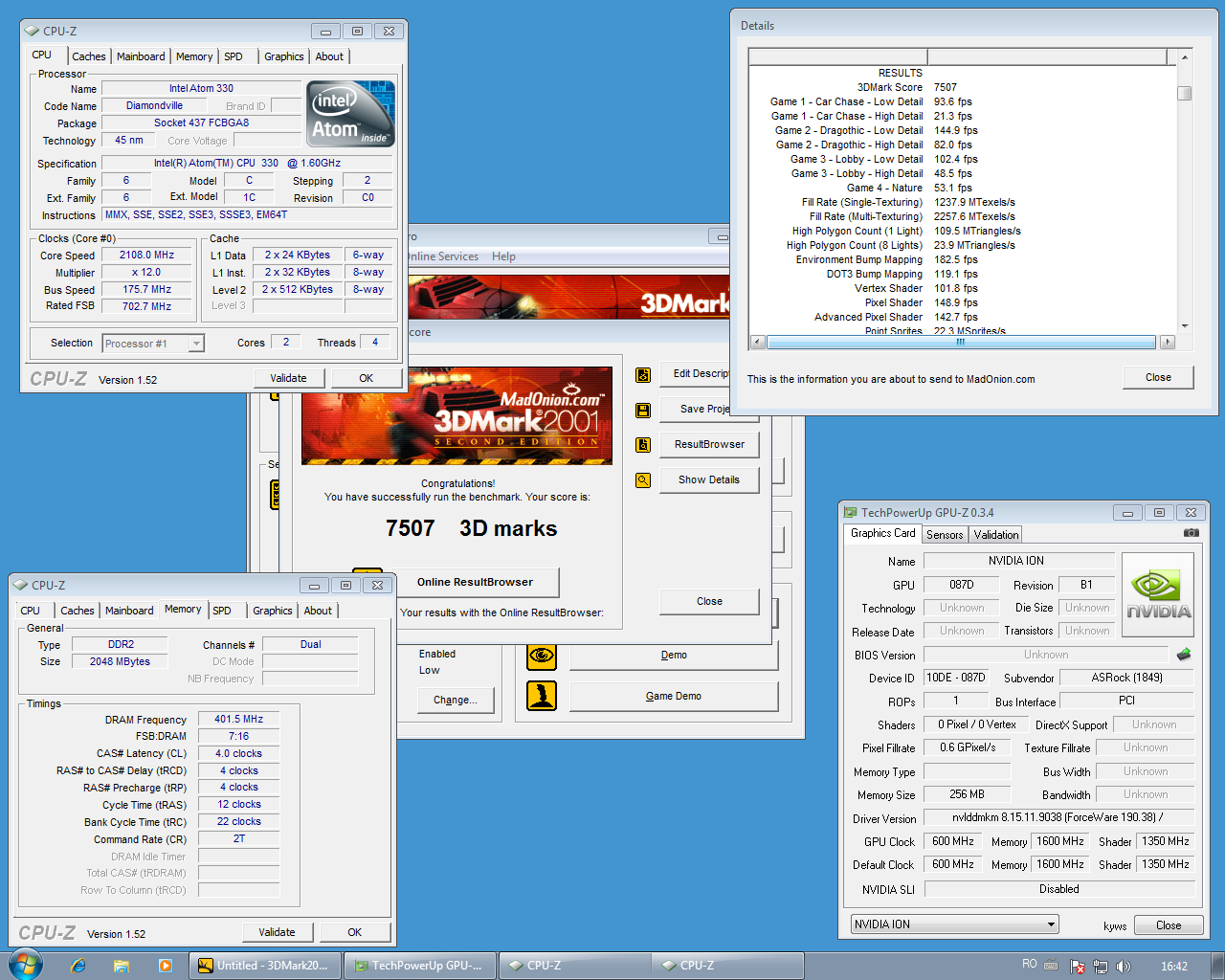This screenshot has width=1225, height=980.
Task: Switch to the Validation tab in GPU-Z
Action: [x=996, y=535]
